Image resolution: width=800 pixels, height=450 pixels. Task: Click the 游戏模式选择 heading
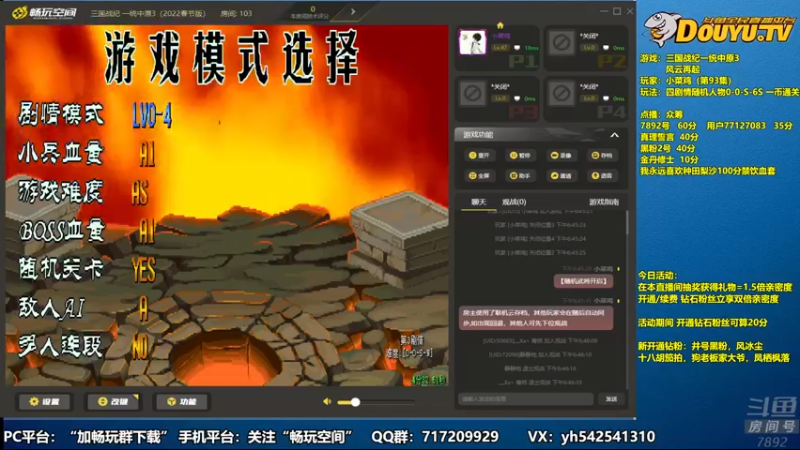(232, 57)
